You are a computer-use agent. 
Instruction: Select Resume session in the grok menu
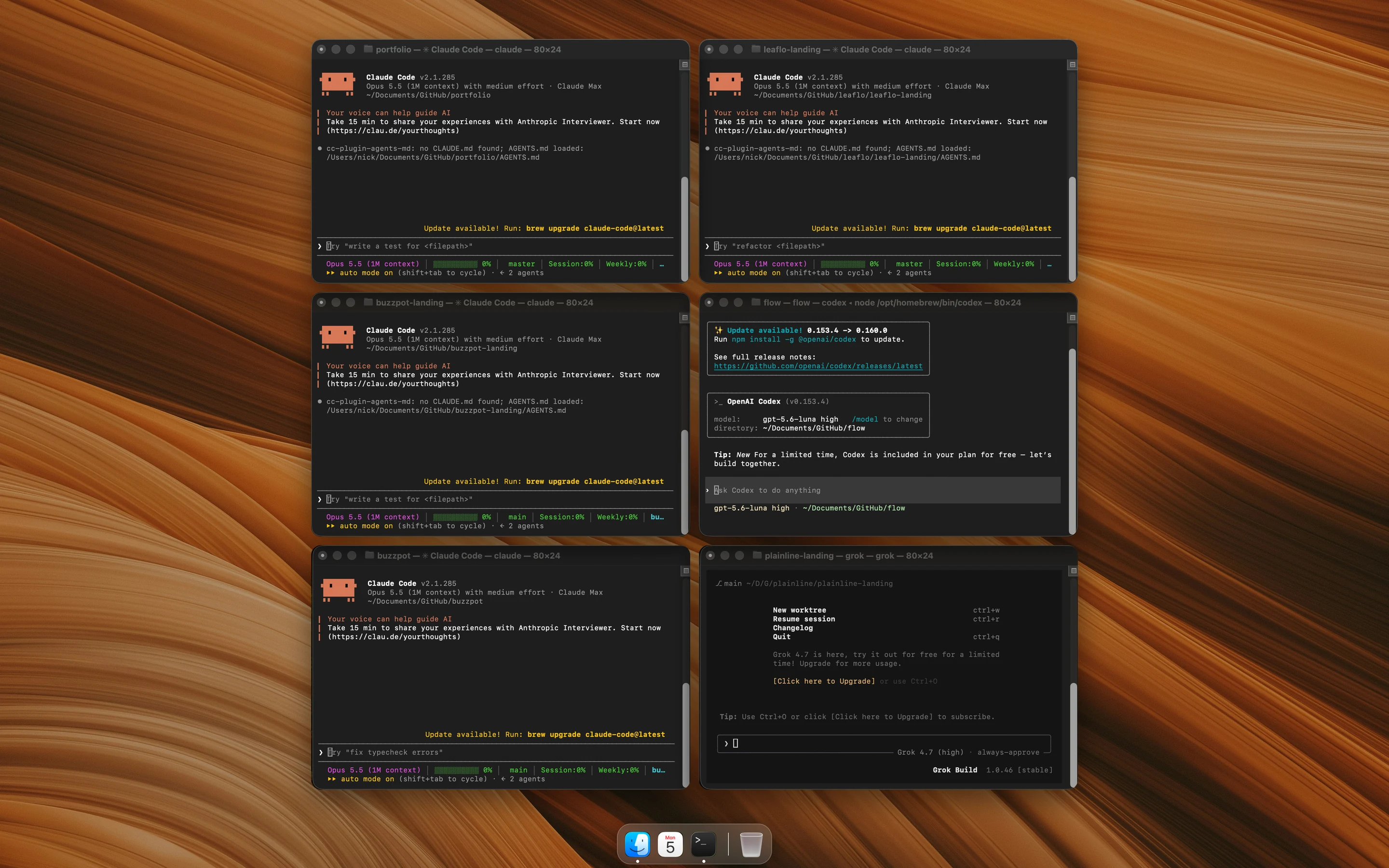pos(803,619)
